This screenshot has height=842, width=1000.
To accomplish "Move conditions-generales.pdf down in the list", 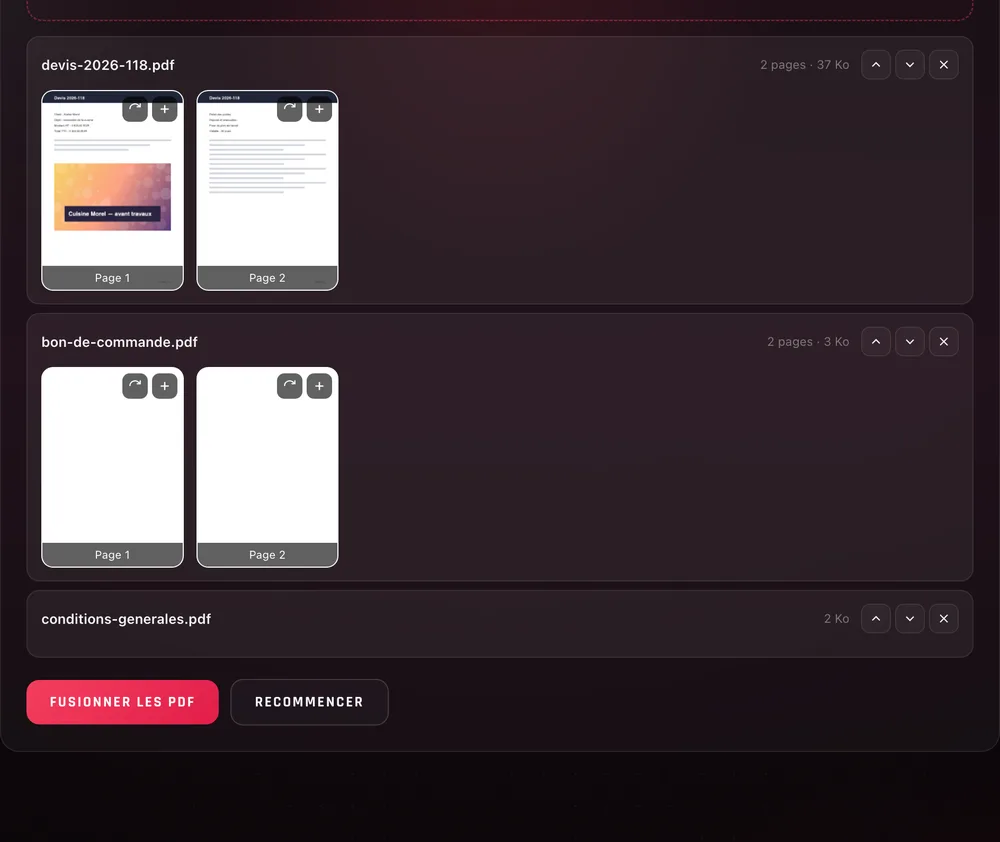I will coord(909,619).
